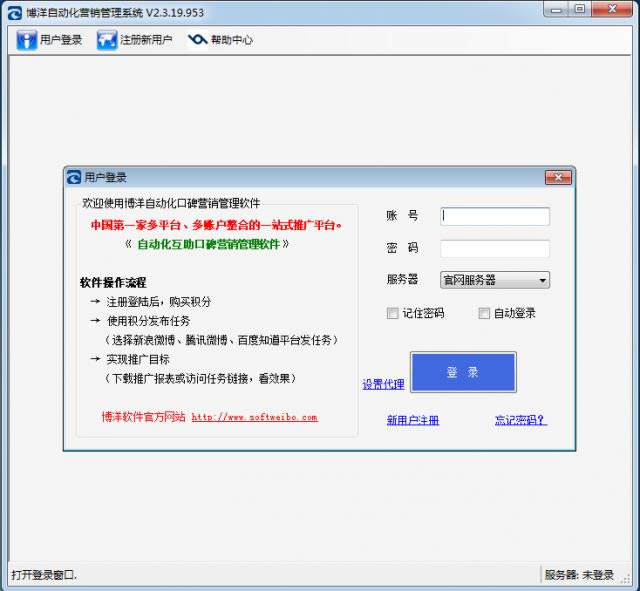The image size is (640, 591).
Task: Click the 服务器: 未登录 status bar panel
Action: (x=579, y=575)
